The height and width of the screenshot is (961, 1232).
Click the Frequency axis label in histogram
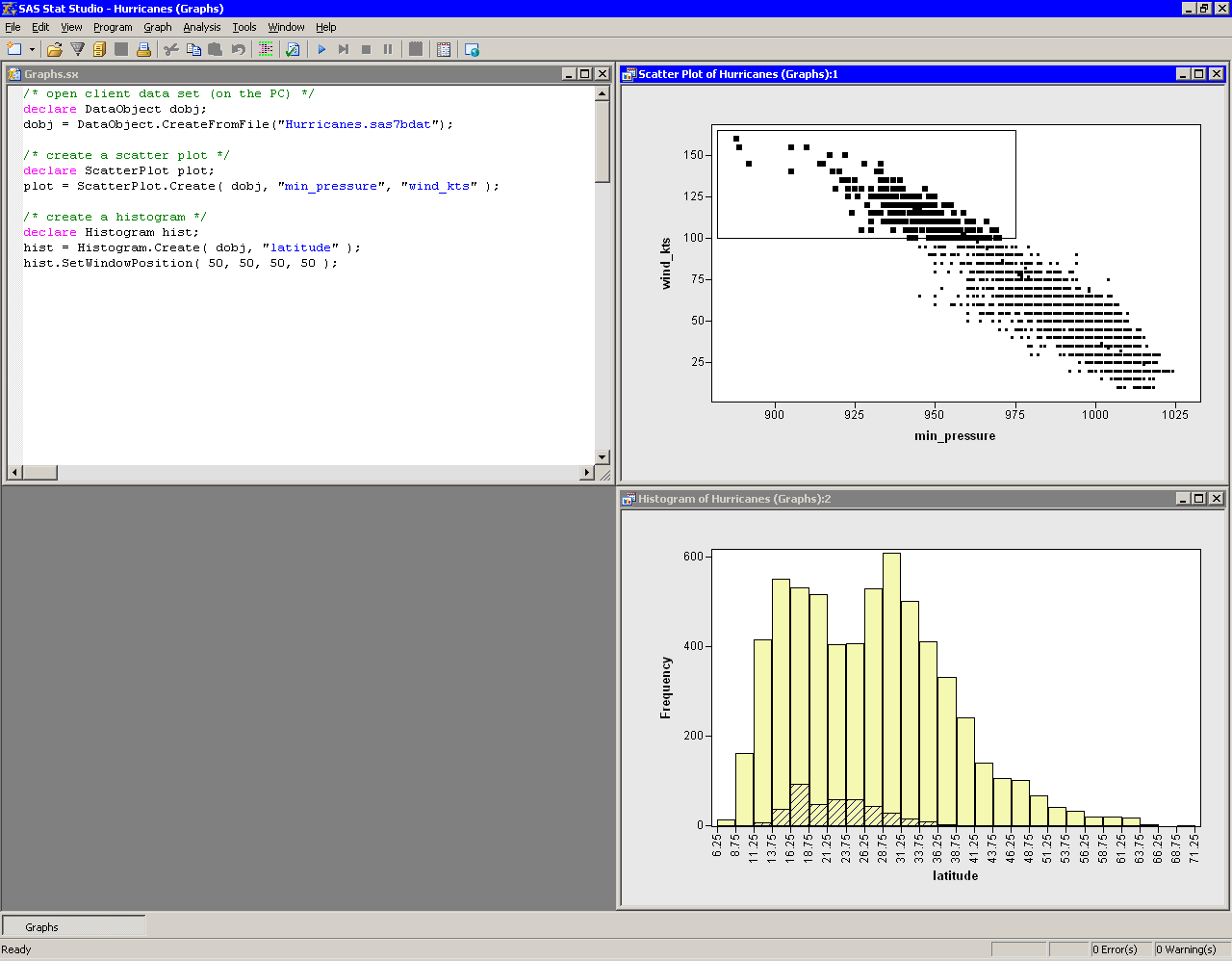point(666,688)
